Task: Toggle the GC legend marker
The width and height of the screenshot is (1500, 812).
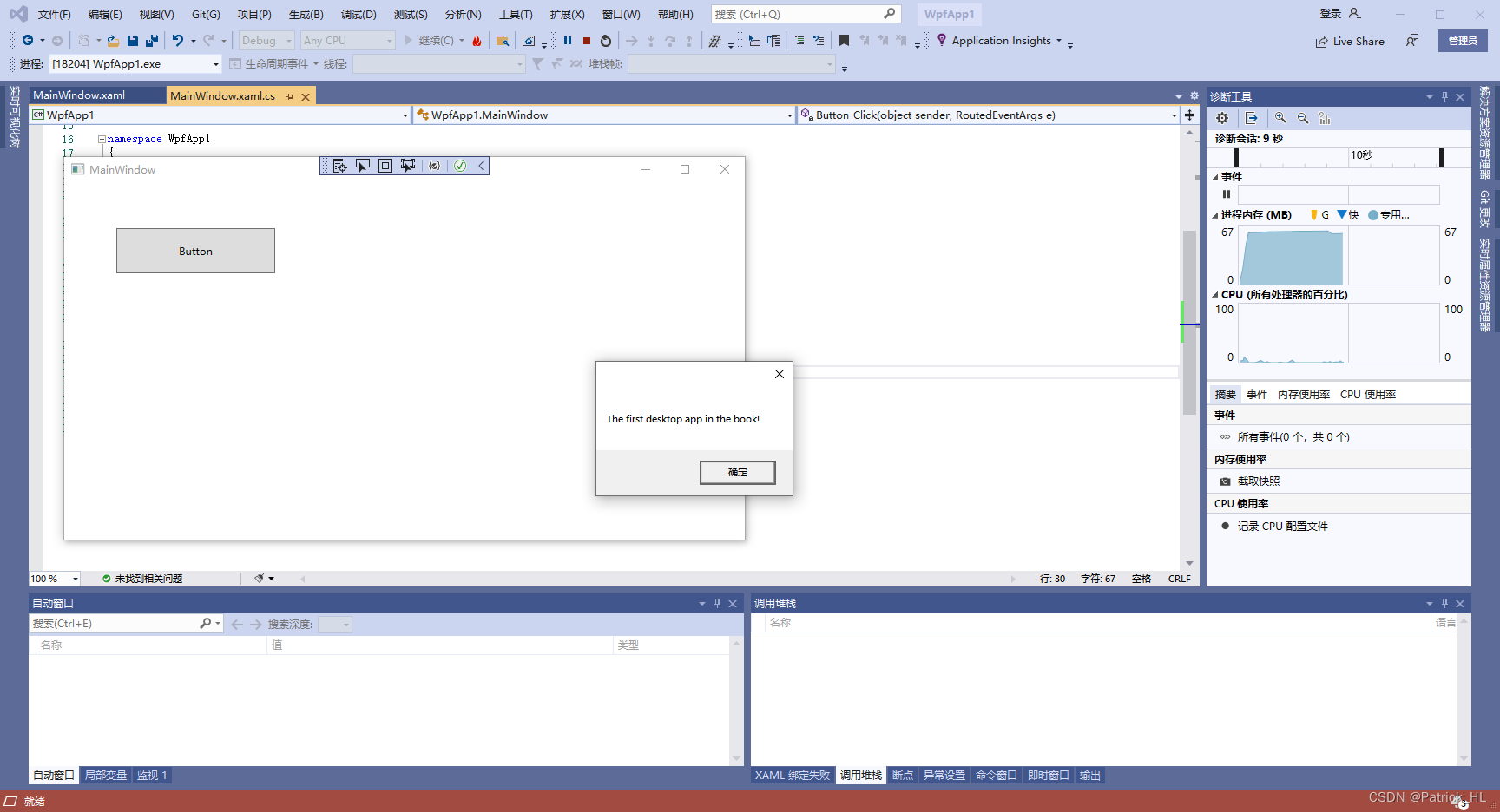Action: click(1314, 215)
